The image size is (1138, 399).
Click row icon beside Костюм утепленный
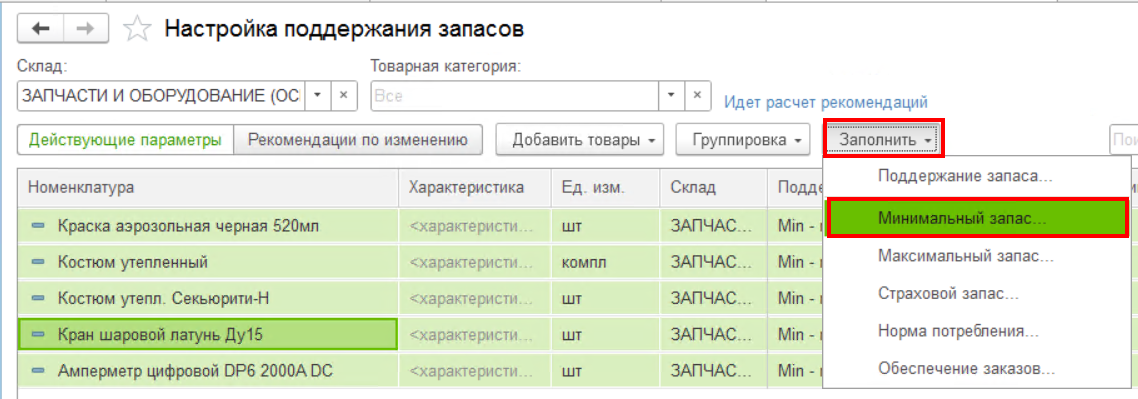[x=38, y=263]
